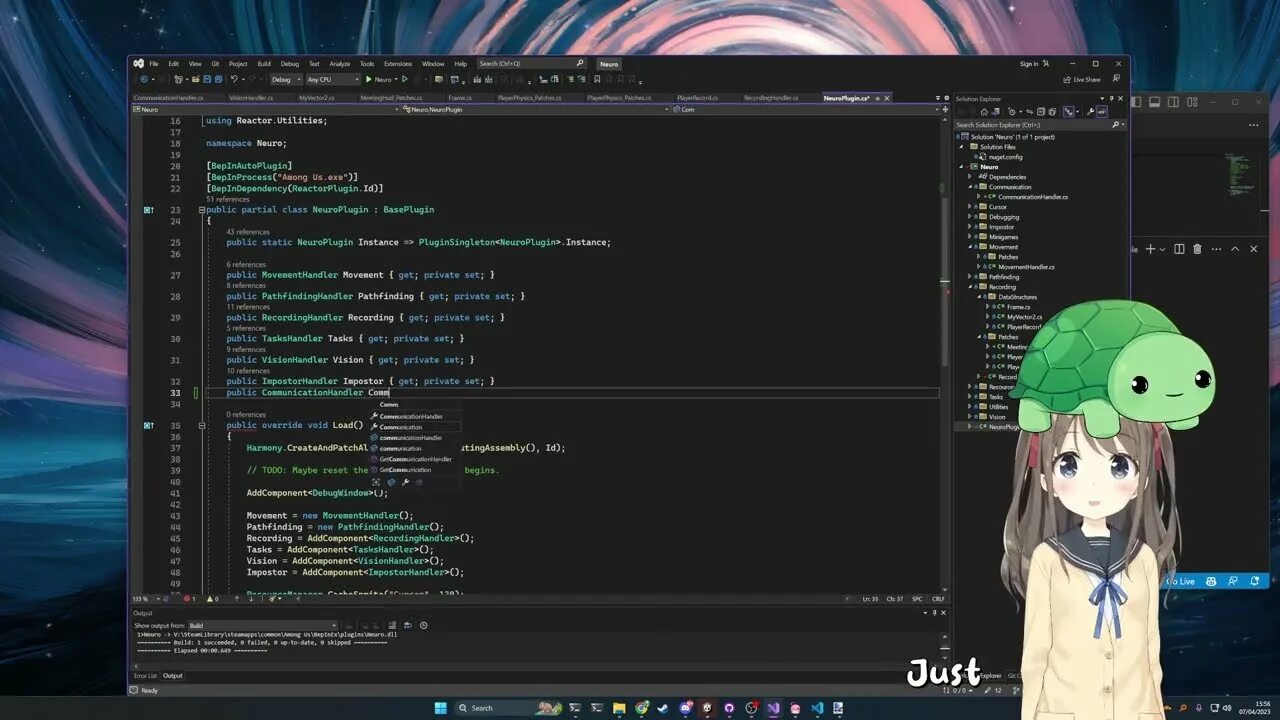
Task: Expand the Minigames folder
Action: (x=969, y=237)
